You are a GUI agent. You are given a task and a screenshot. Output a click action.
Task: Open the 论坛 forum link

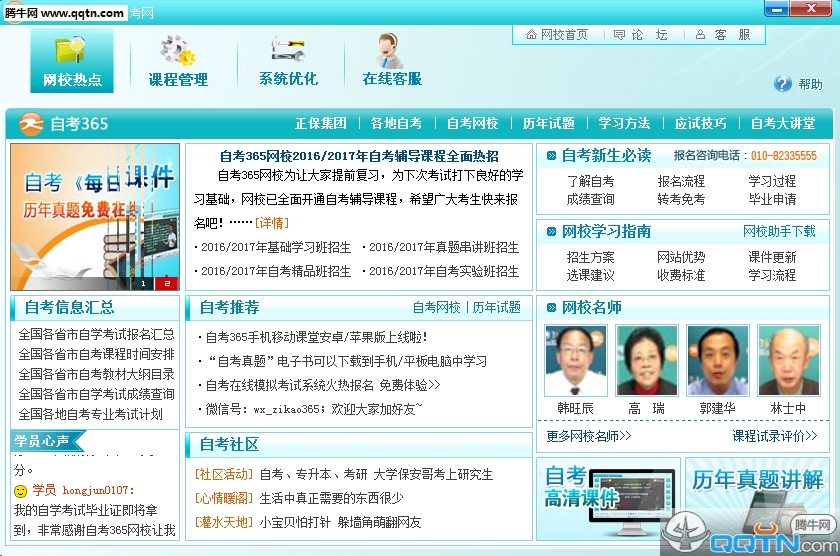coord(640,35)
